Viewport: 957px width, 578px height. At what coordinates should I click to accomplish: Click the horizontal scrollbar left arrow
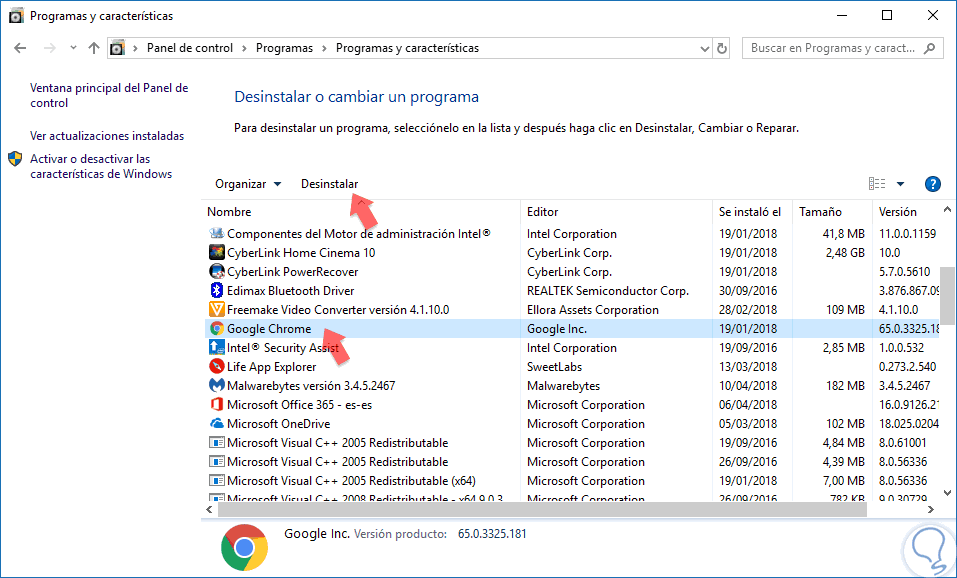209,509
